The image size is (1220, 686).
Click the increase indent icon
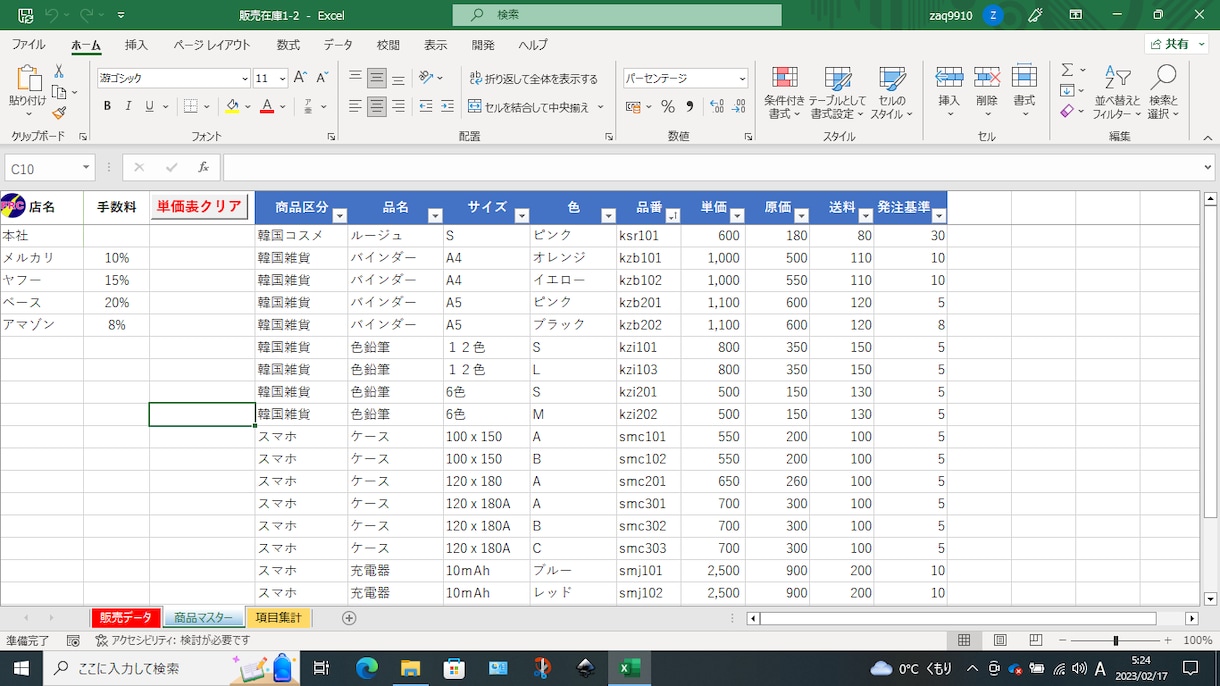[x=447, y=107]
